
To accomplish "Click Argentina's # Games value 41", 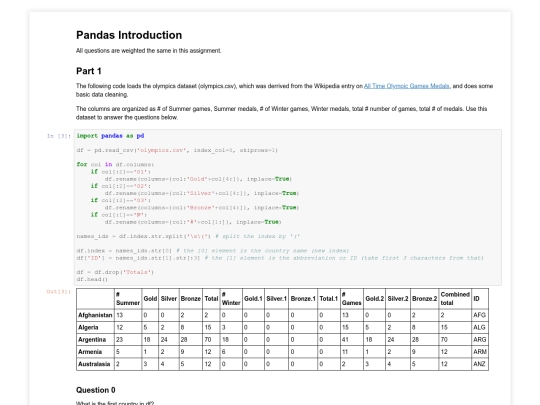I will tap(352, 340).
